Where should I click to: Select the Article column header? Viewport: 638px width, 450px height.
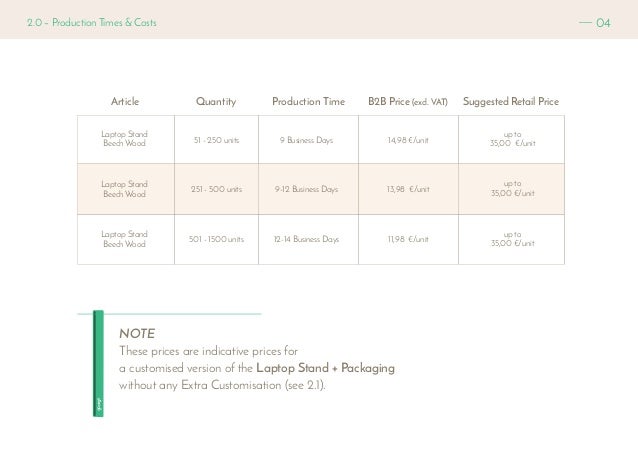click(x=125, y=102)
